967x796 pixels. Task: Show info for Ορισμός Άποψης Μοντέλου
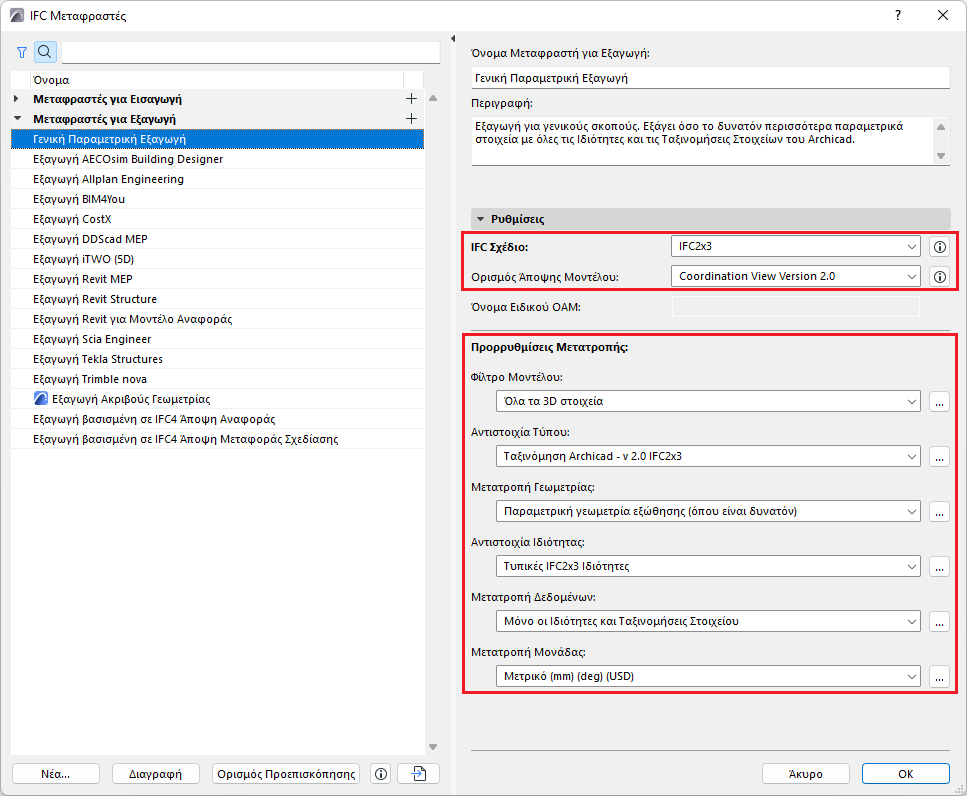coord(939,276)
